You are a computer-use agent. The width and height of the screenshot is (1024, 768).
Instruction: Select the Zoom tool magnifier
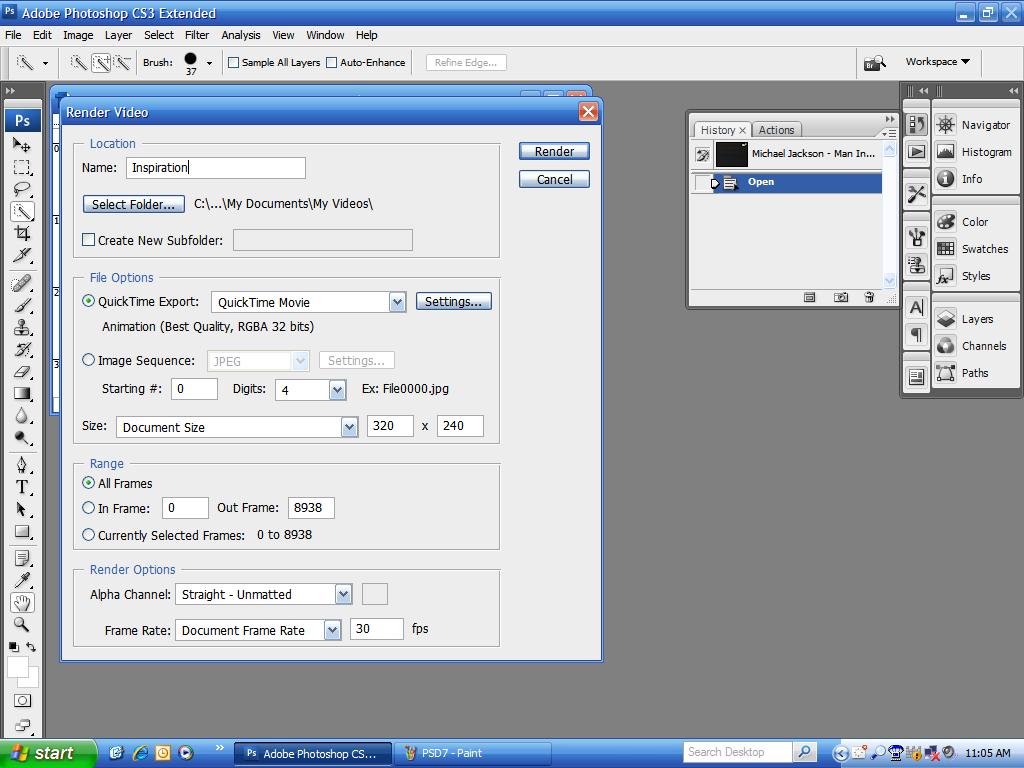[x=22, y=625]
